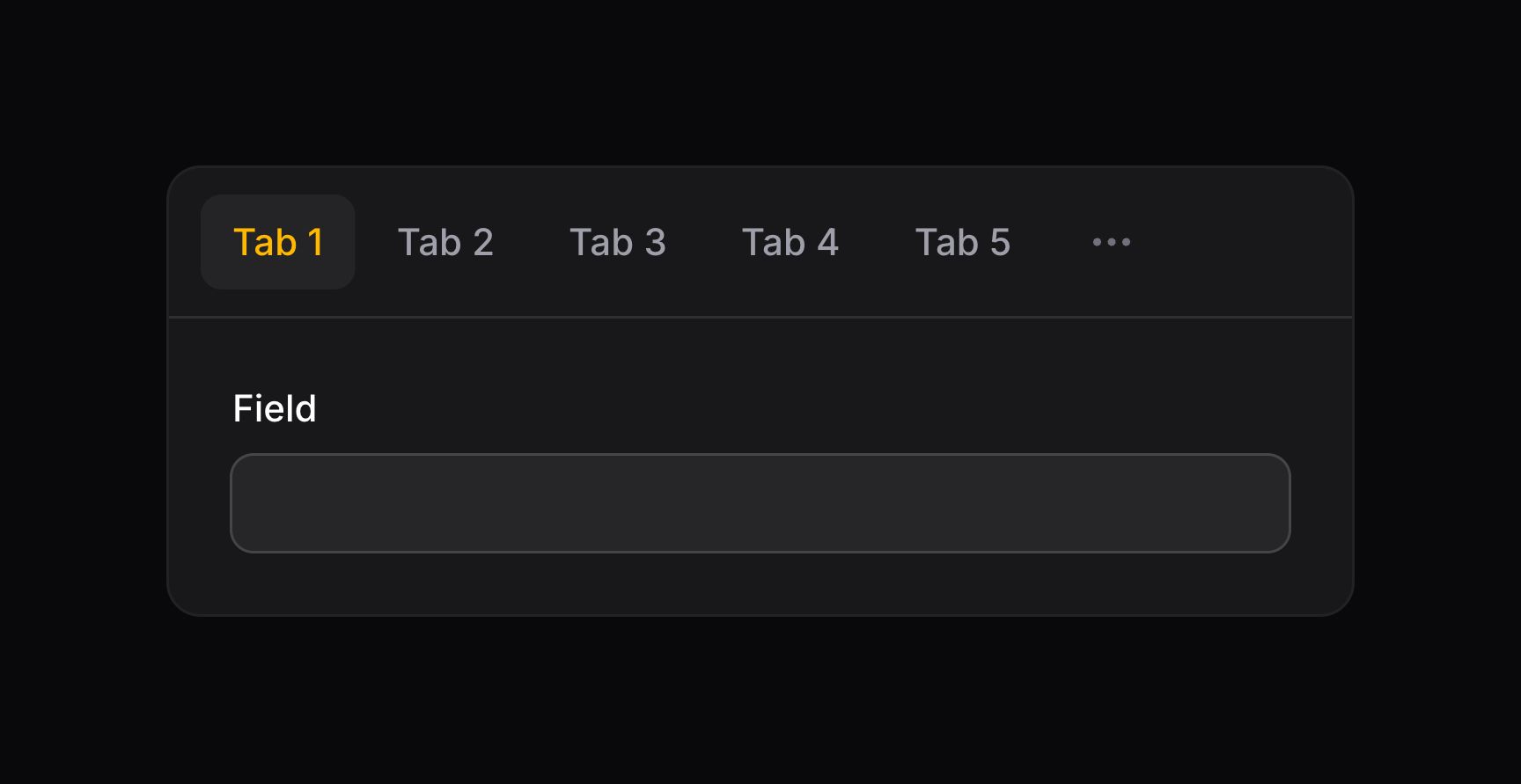Choose Tab 5 at the far right
Viewport: 1521px width, 784px height.
[962, 242]
